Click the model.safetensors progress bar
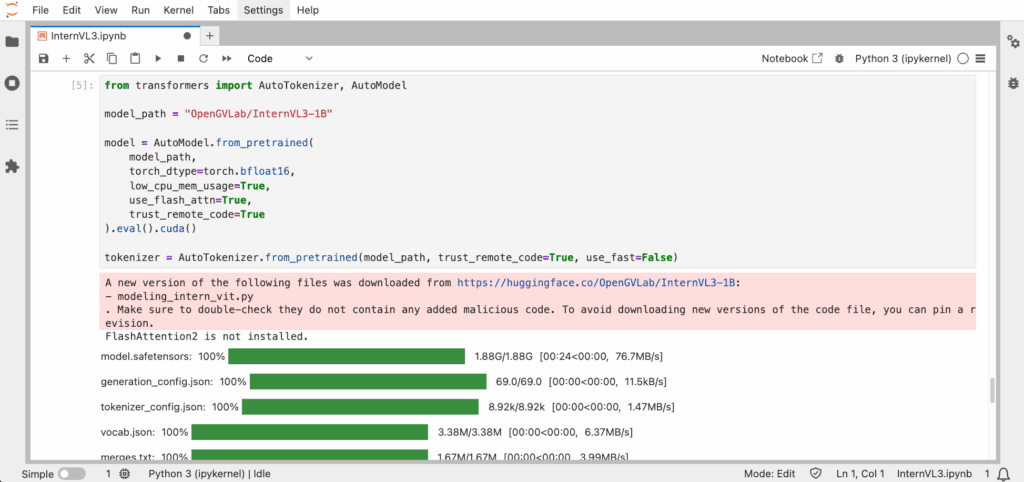 (346, 357)
